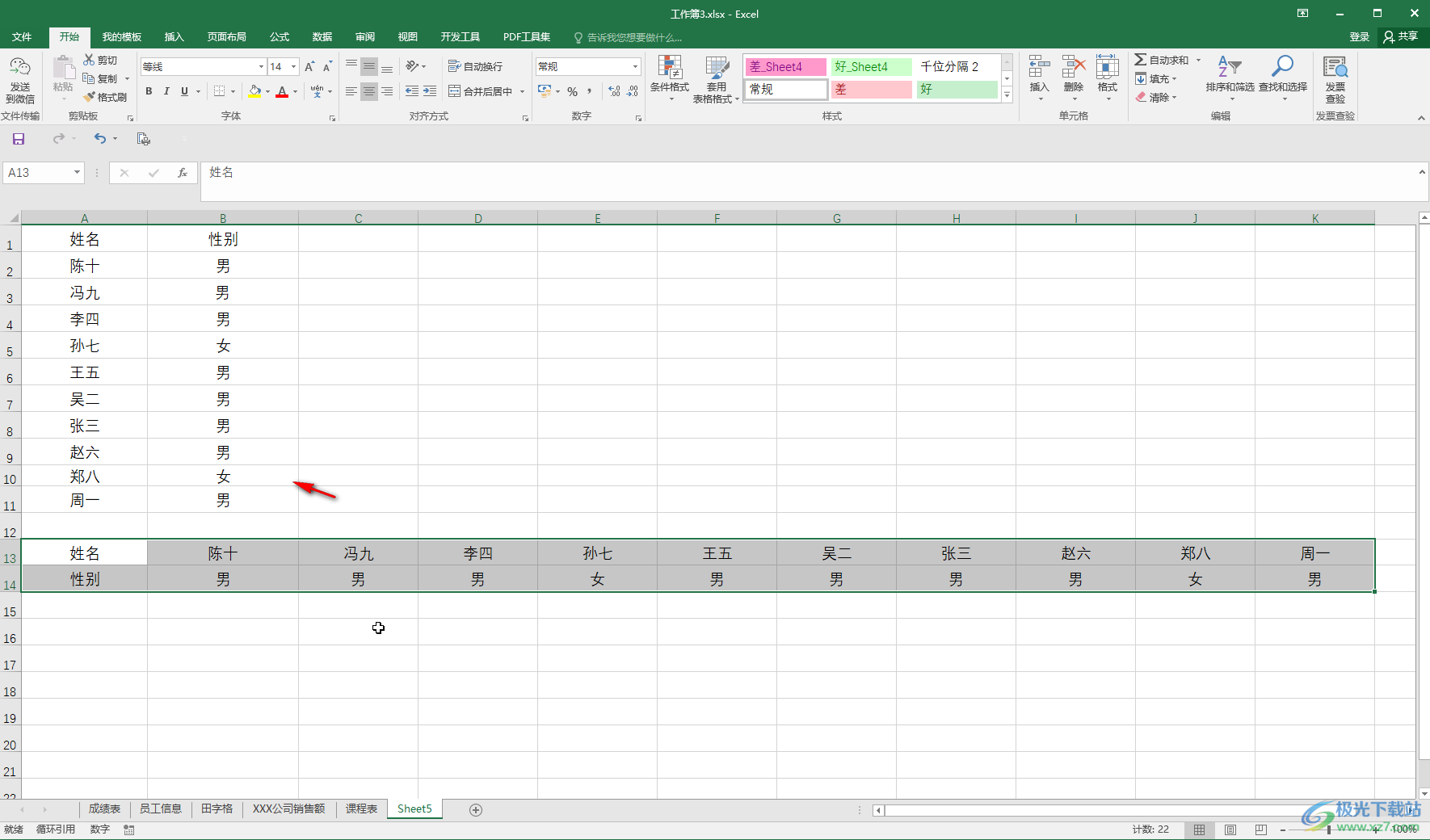This screenshot has width=1430, height=840.
Task: Apply percent style
Action: [x=573, y=91]
